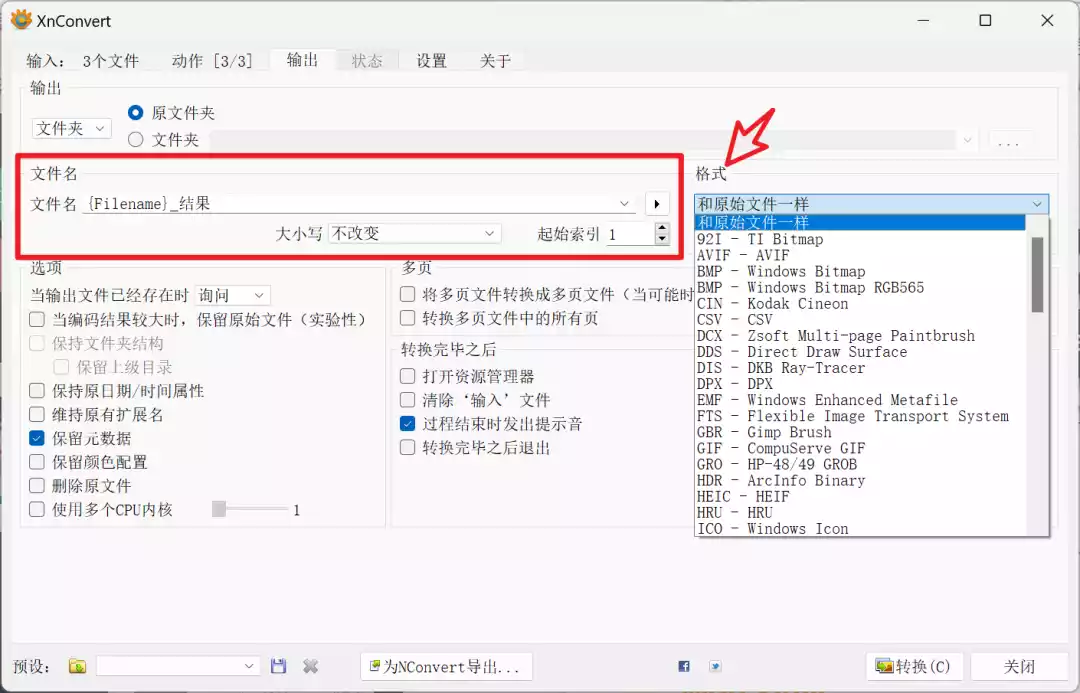1080x693 pixels.
Task: Select HRU - HRU format
Action: (860, 513)
